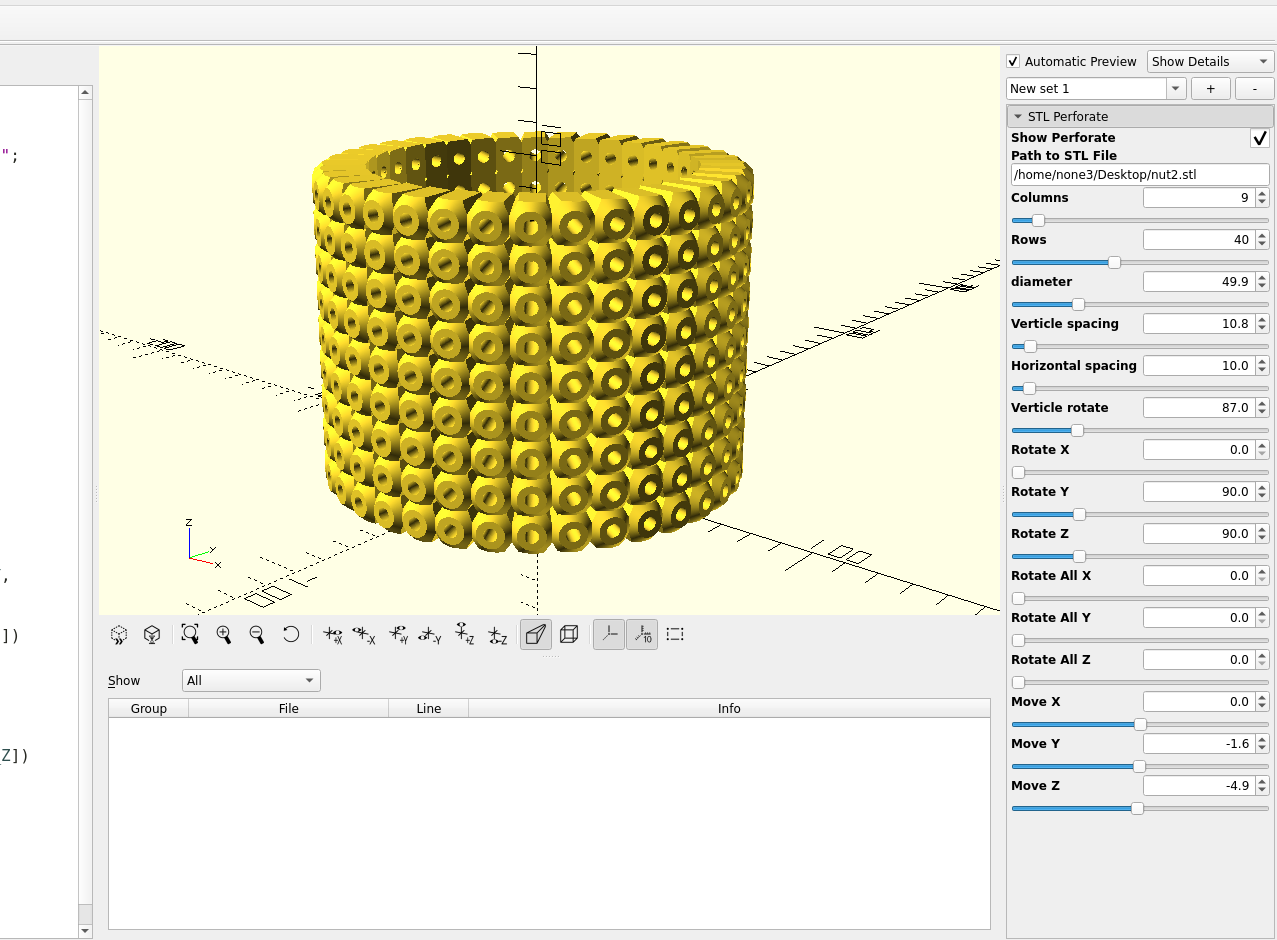Uncheck the Automatic Preview checkbox
Image resolution: width=1277 pixels, height=940 pixels.
pos(1013,61)
